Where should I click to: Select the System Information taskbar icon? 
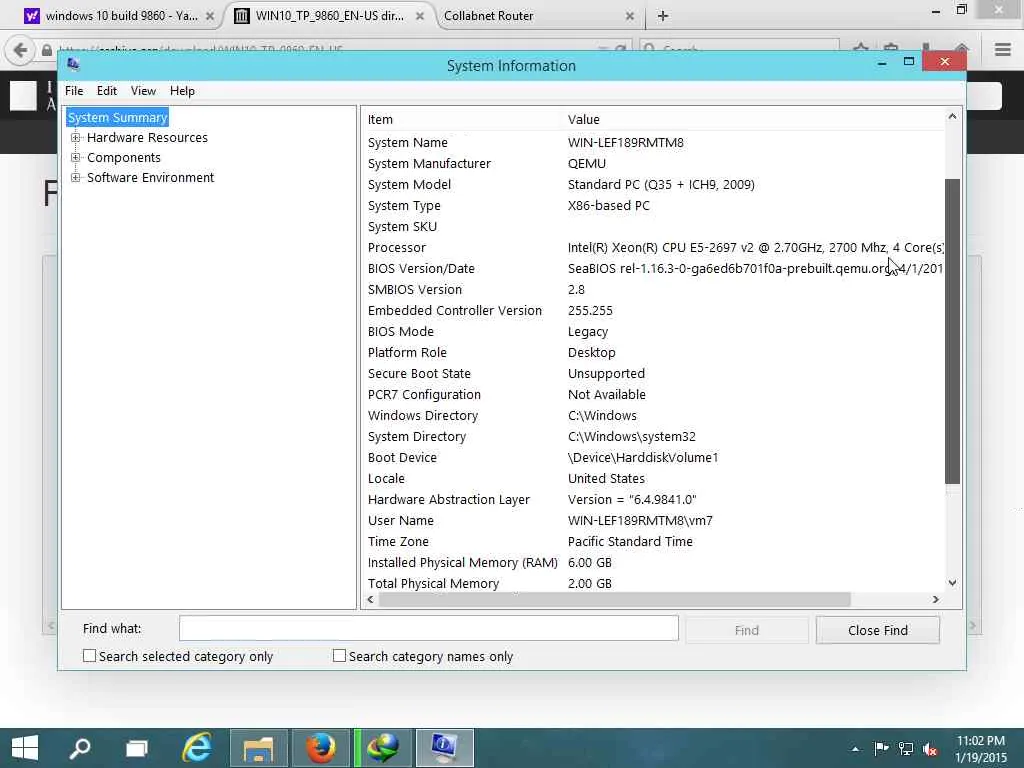click(x=444, y=748)
